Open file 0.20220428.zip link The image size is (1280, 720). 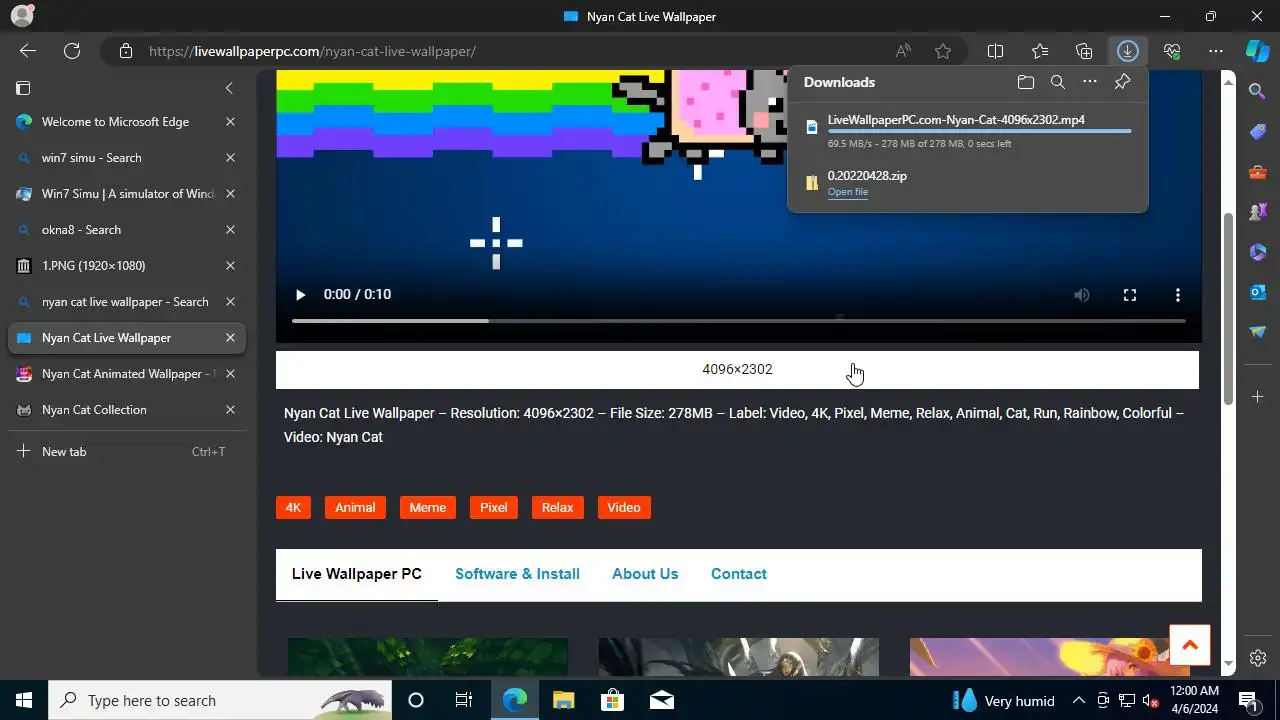click(847, 192)
